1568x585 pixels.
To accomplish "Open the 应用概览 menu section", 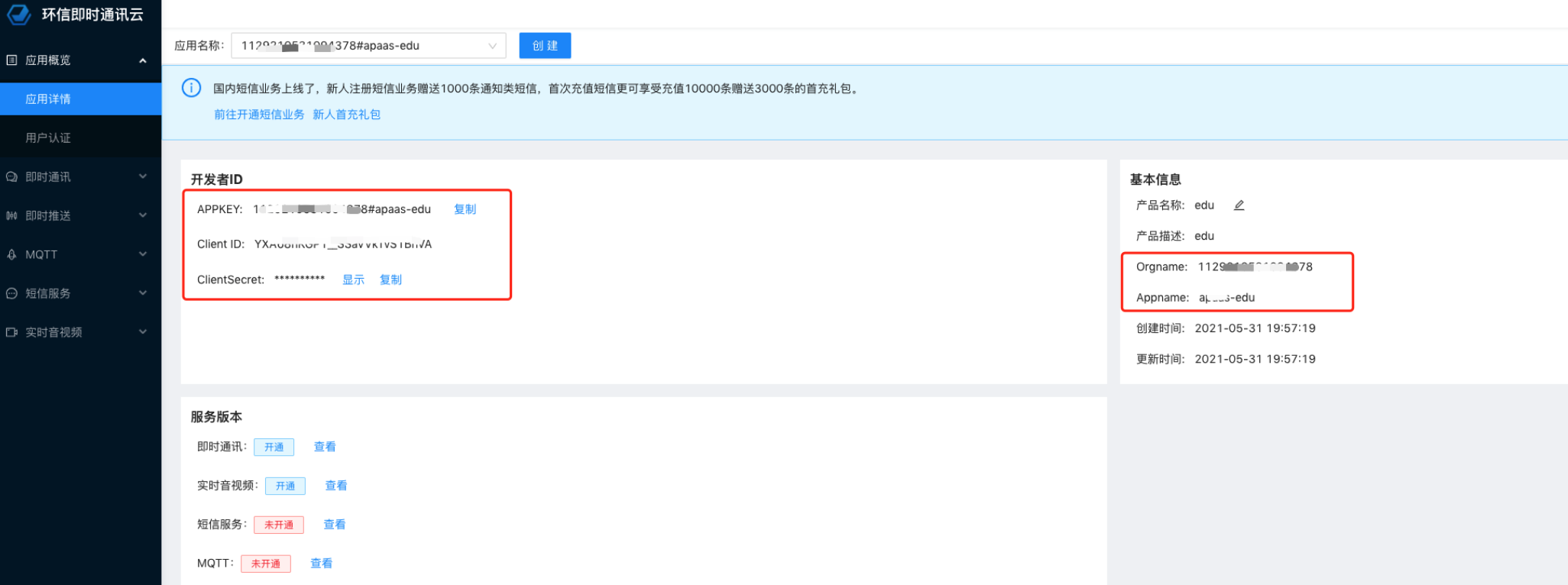I will click(81, 60).
